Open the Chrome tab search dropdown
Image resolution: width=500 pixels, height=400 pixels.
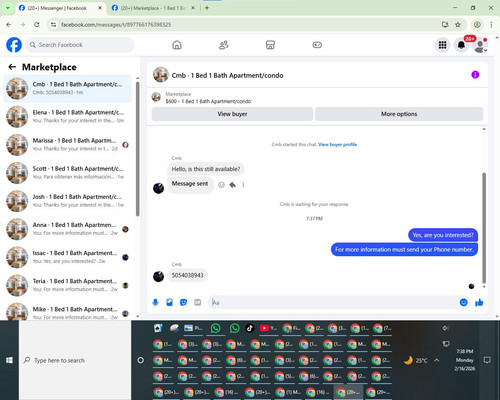7,8
